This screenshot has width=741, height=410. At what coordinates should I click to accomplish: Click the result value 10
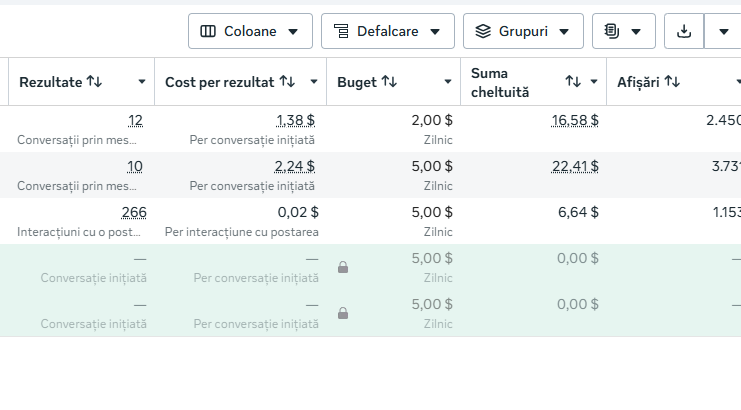(135, 166)
